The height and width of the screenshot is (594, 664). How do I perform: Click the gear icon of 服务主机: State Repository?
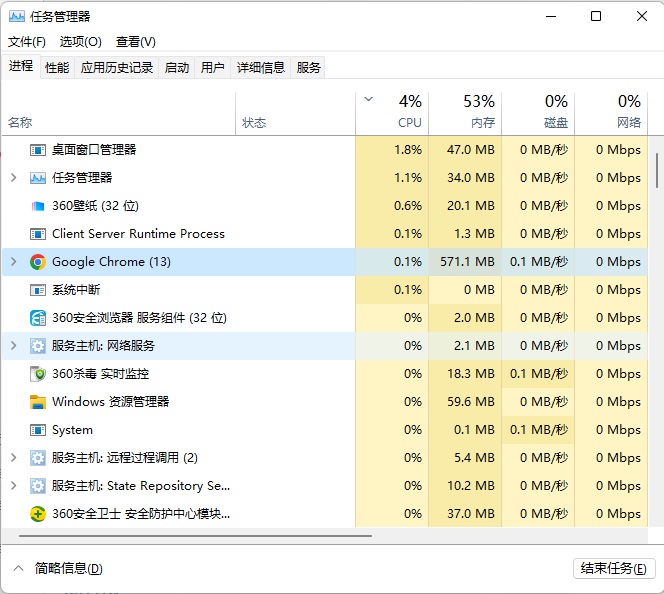pos(38,486)
